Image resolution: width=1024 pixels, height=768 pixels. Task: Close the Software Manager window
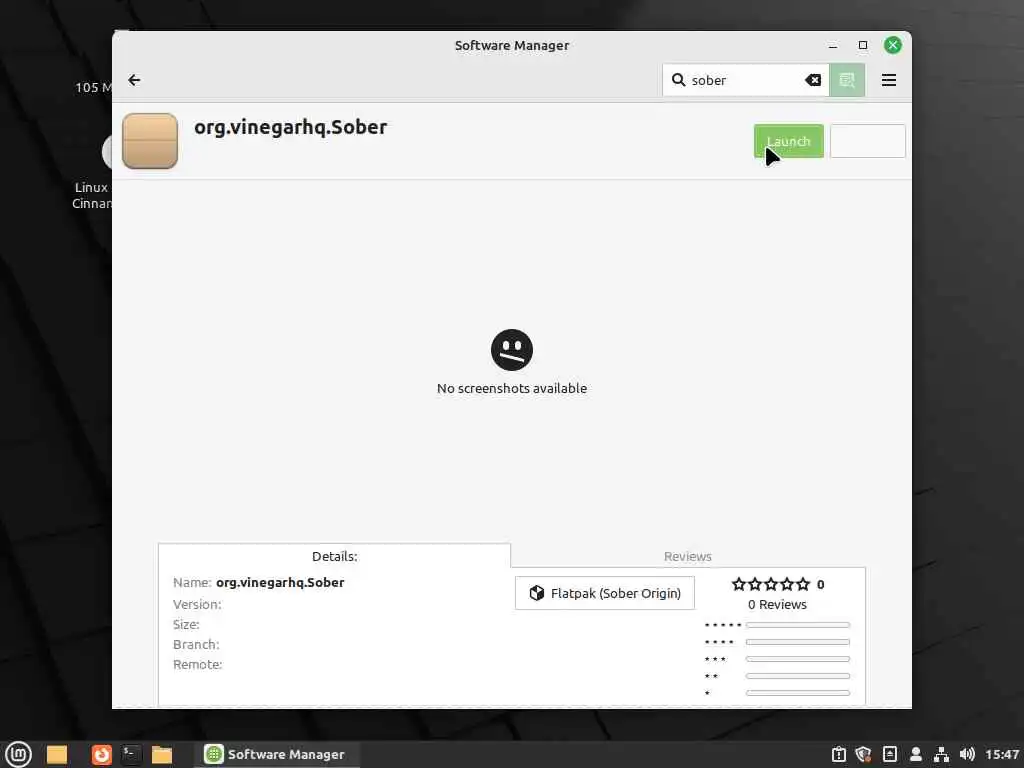893,45
